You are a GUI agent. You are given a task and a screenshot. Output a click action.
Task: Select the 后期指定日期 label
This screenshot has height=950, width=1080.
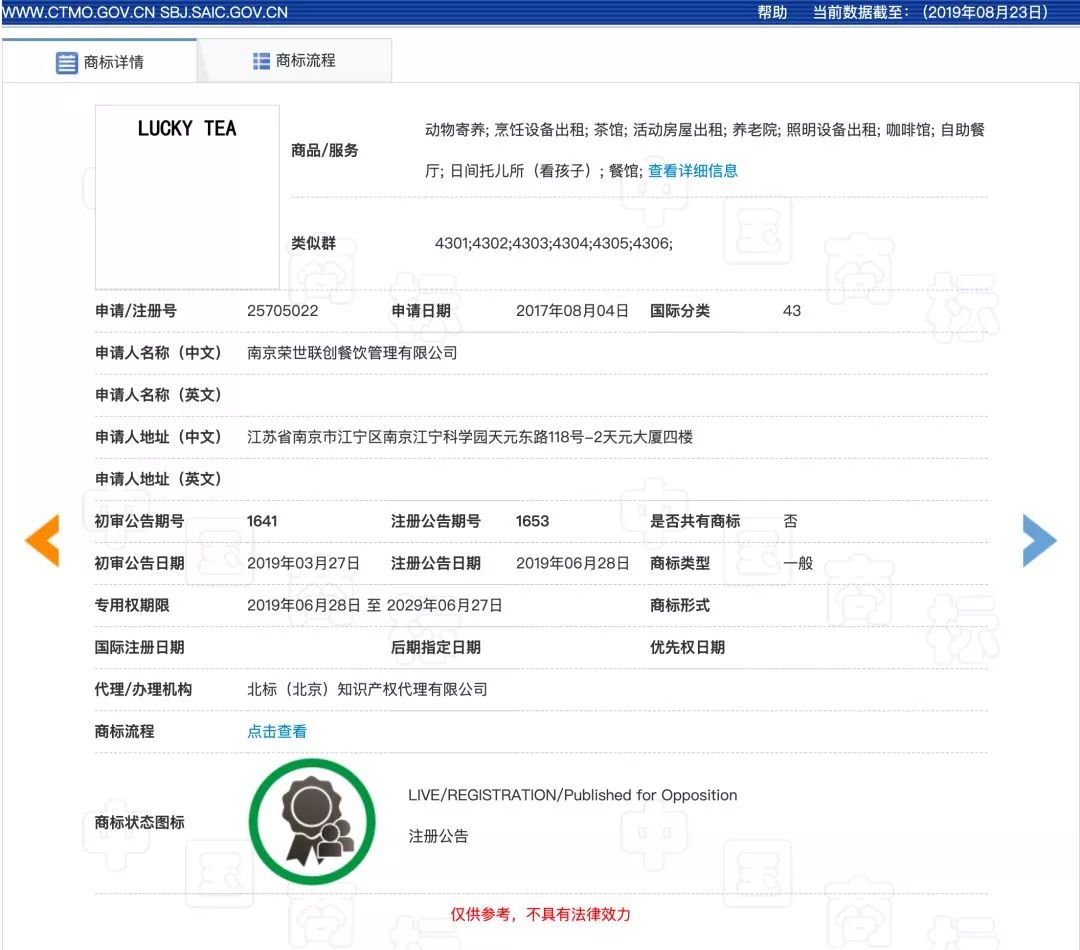coord(435,647)
